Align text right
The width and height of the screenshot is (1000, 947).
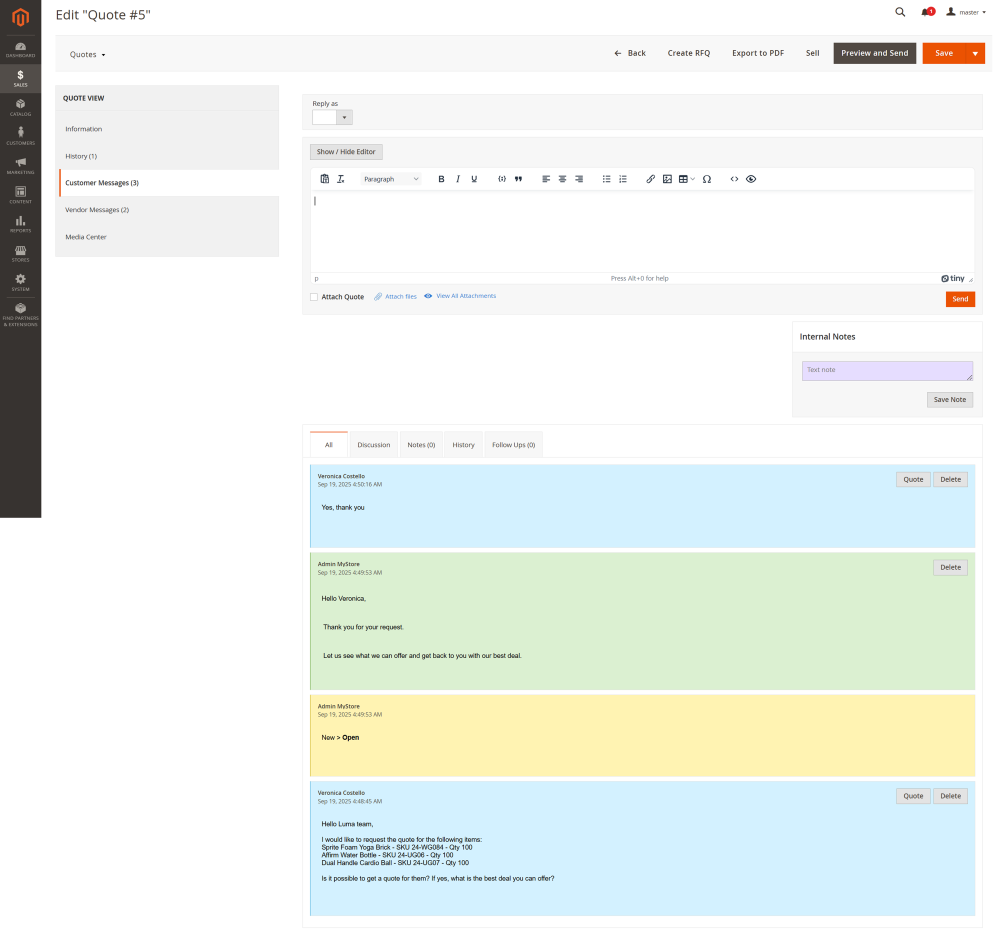click(x=579, y=179)
